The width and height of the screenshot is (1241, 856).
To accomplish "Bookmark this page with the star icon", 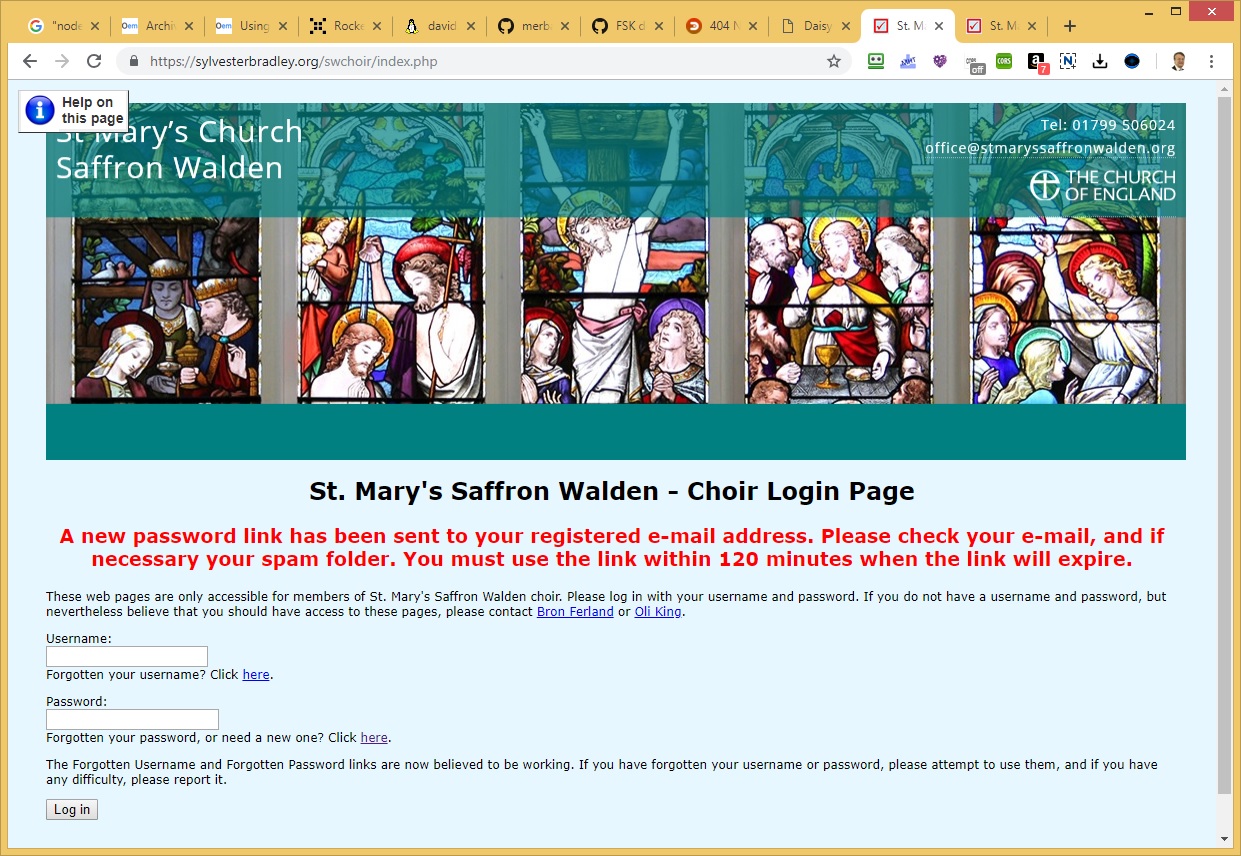I will [834, 61].
